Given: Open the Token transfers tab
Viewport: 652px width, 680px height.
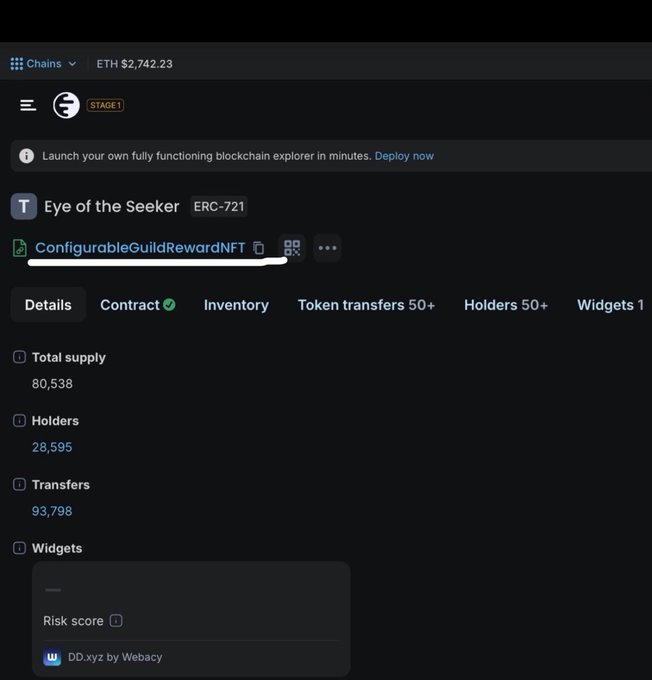Looking at the screenshot, I should tap(366, 305).
